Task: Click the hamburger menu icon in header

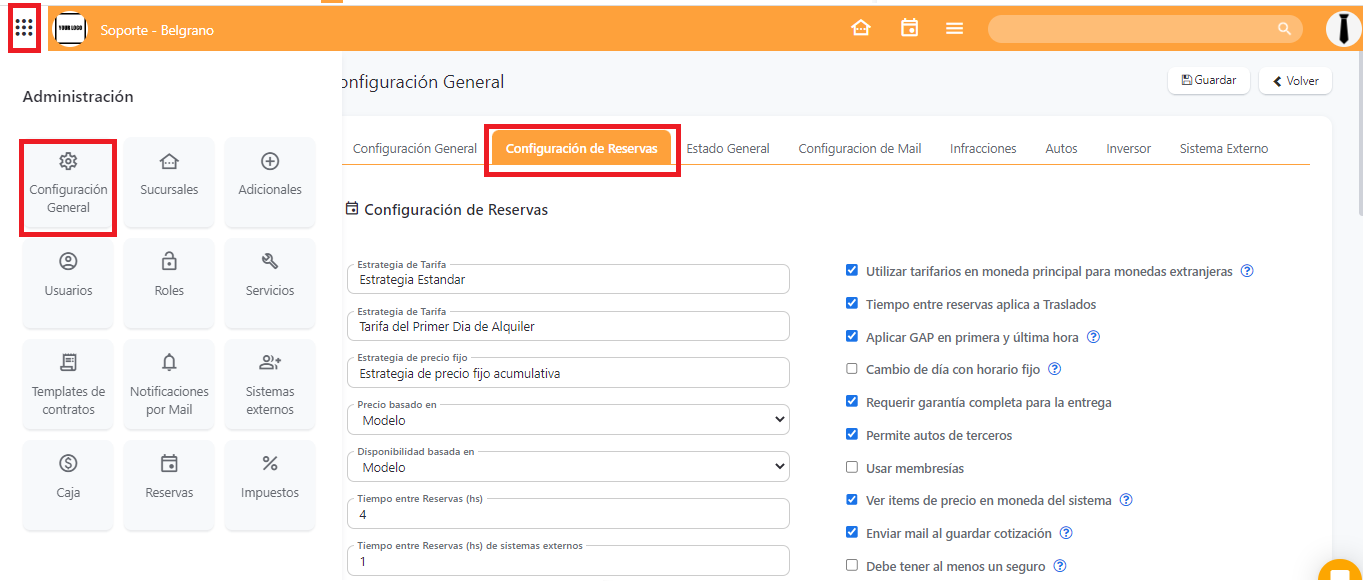Action: click(954, 28)
